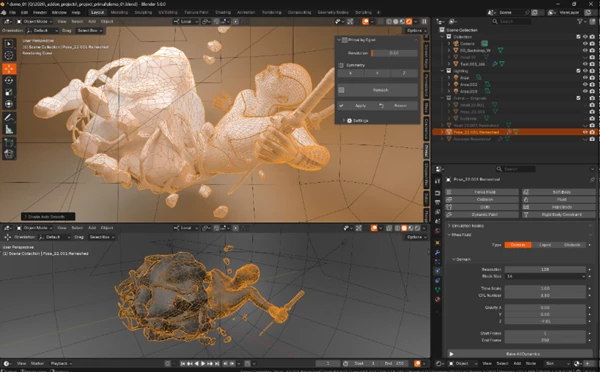Select the Measure tool in top viewport
Image resolution: width=600 pixels, height=372 pixels.
(x=9, y=129)
